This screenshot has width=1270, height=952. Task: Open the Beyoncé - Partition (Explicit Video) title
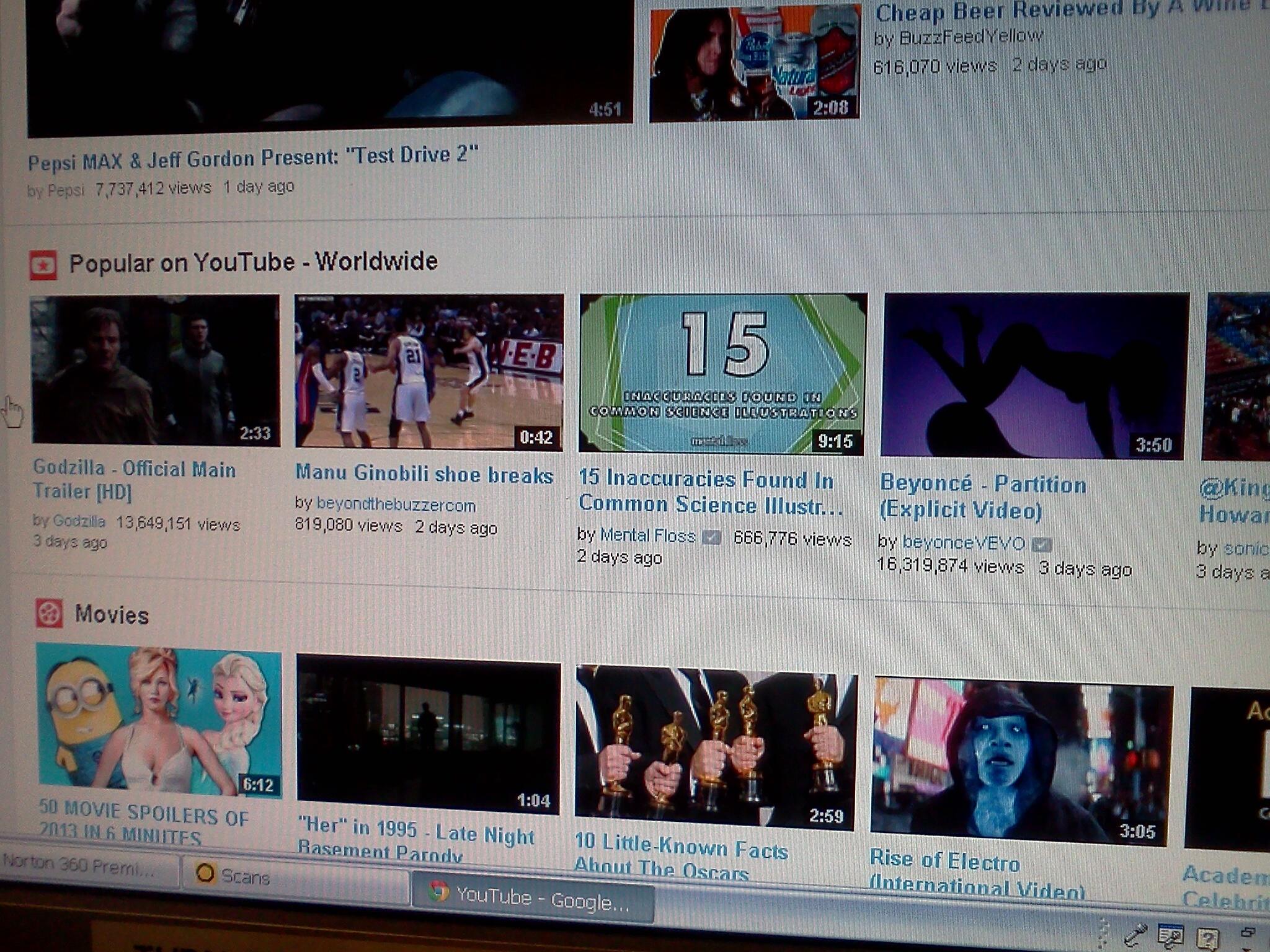coord(983,496)
